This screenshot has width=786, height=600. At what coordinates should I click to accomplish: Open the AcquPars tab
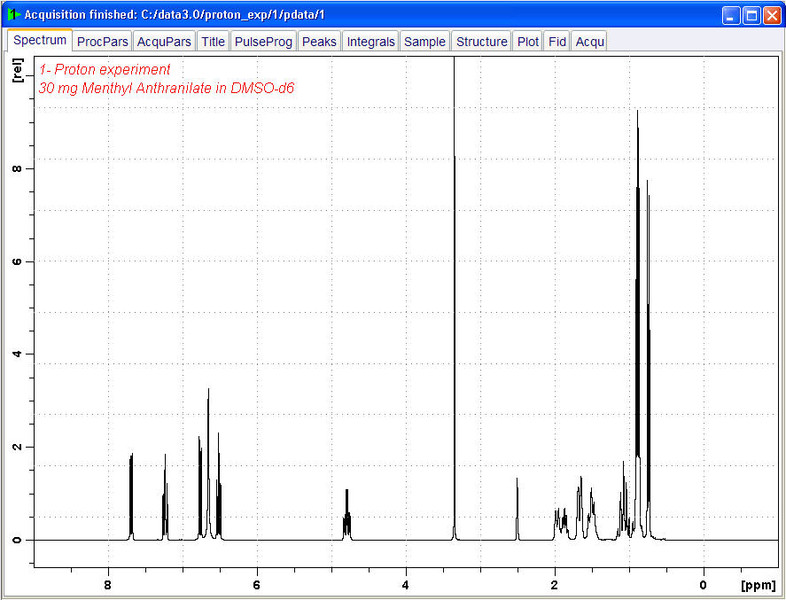pos(165,42)
